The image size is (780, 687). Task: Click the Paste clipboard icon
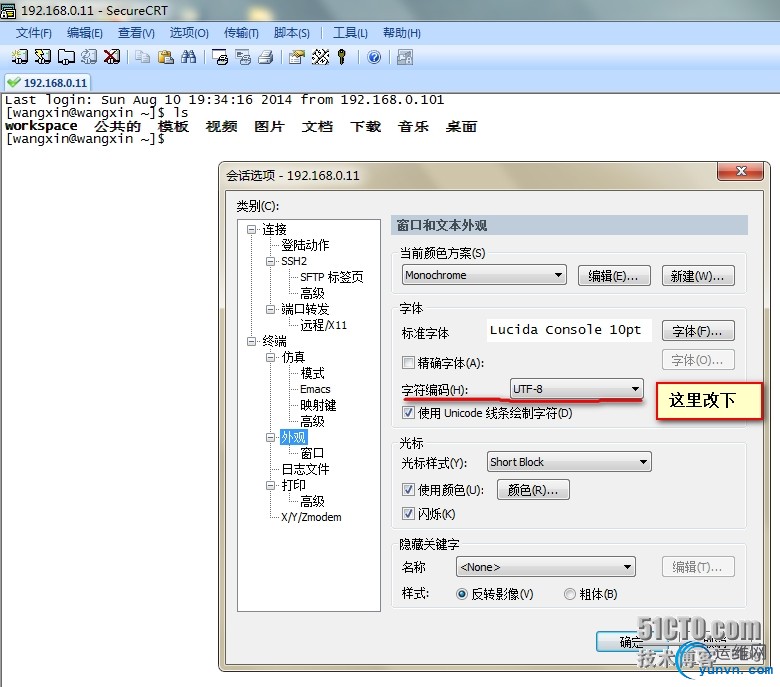pos(165,57)
